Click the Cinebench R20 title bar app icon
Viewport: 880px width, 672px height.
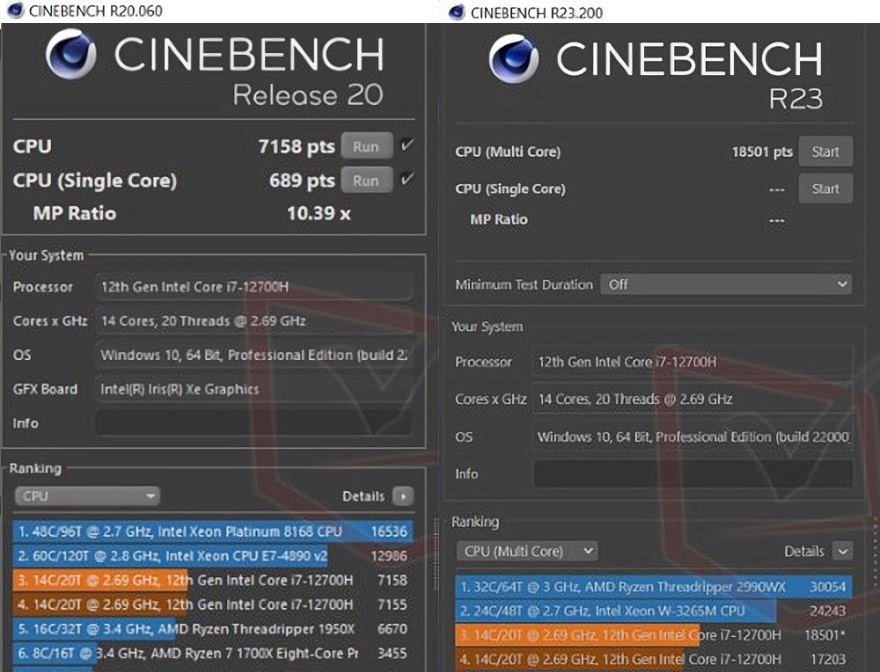pos(15,10)
